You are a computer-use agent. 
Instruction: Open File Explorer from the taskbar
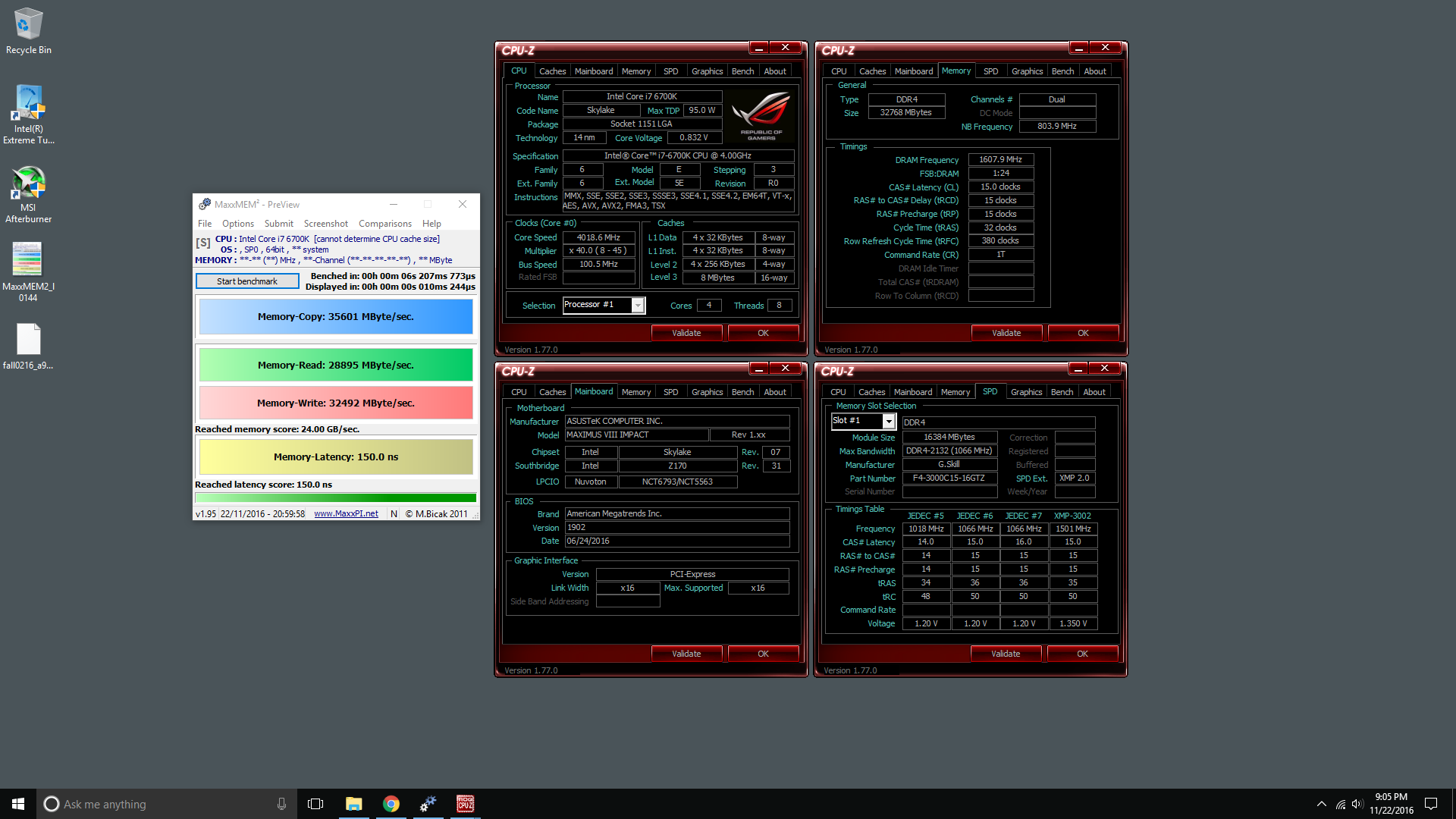pos(353,804)
